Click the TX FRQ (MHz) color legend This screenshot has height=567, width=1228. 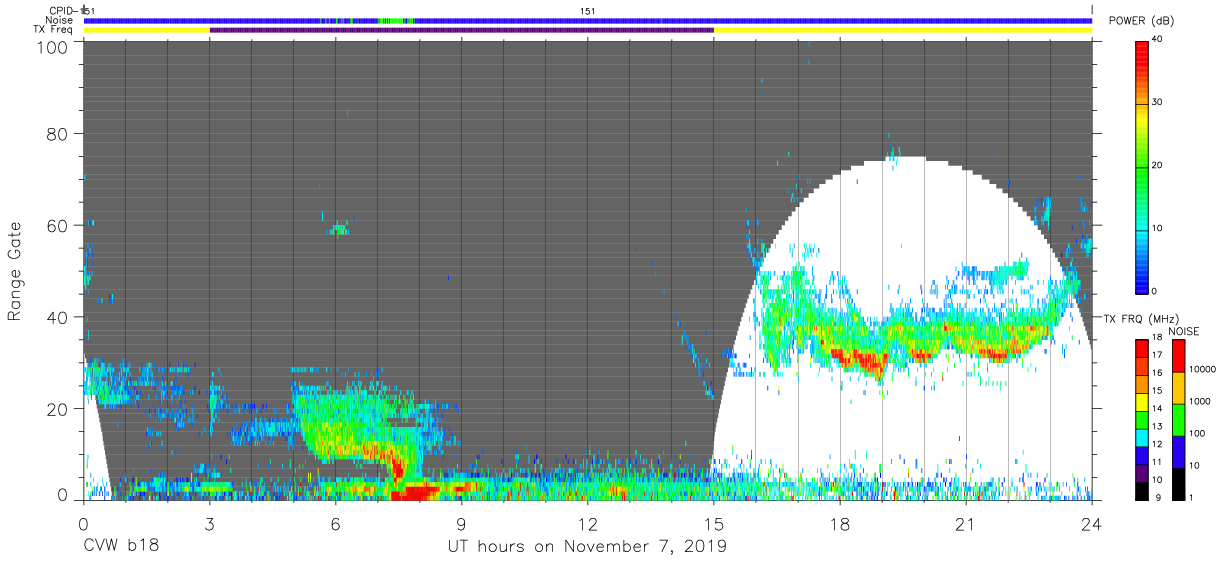tap(1141, 419)
